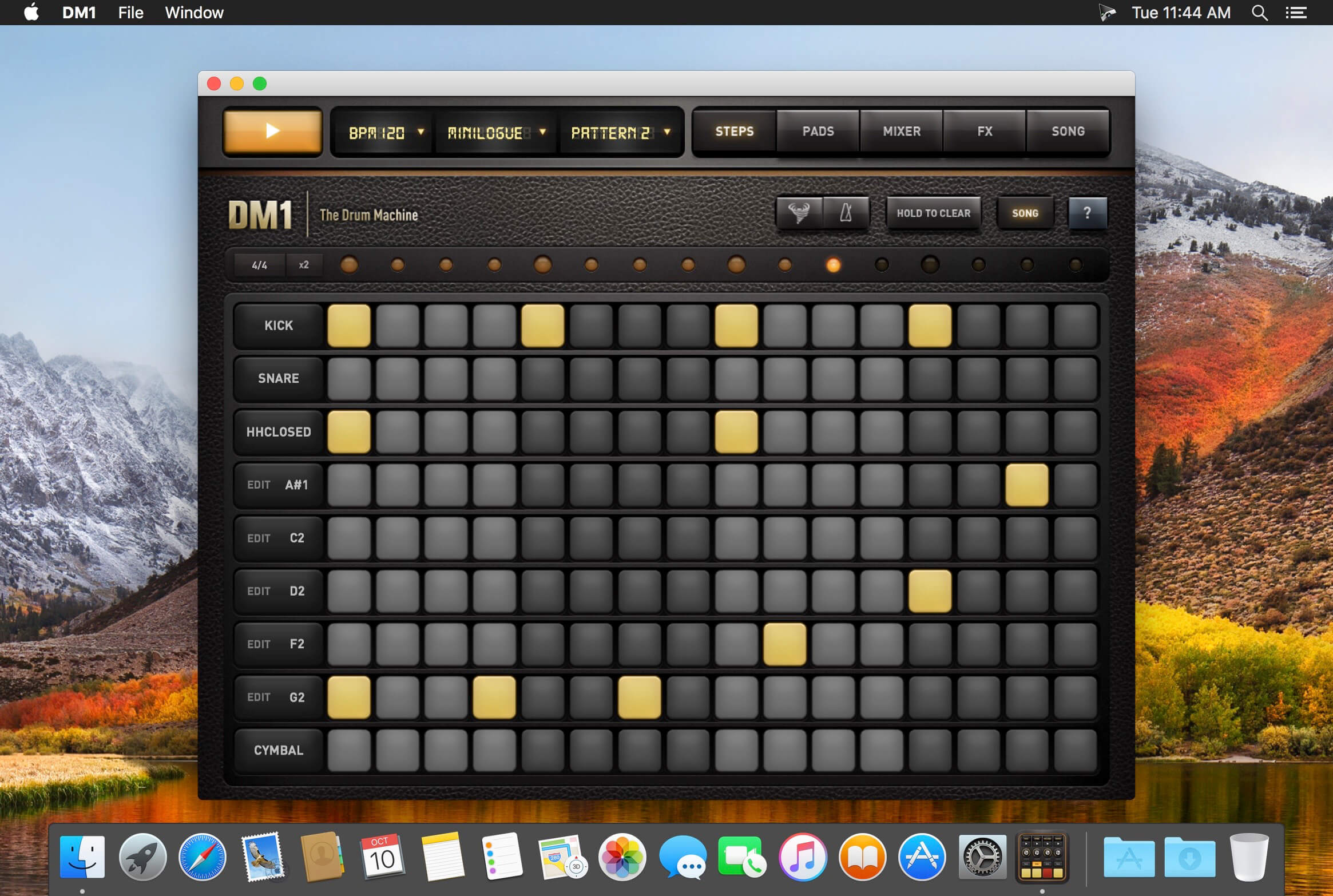Enable the first SNARE step
The width and height of the screenshot is (1333, 896).
(349, 378)
